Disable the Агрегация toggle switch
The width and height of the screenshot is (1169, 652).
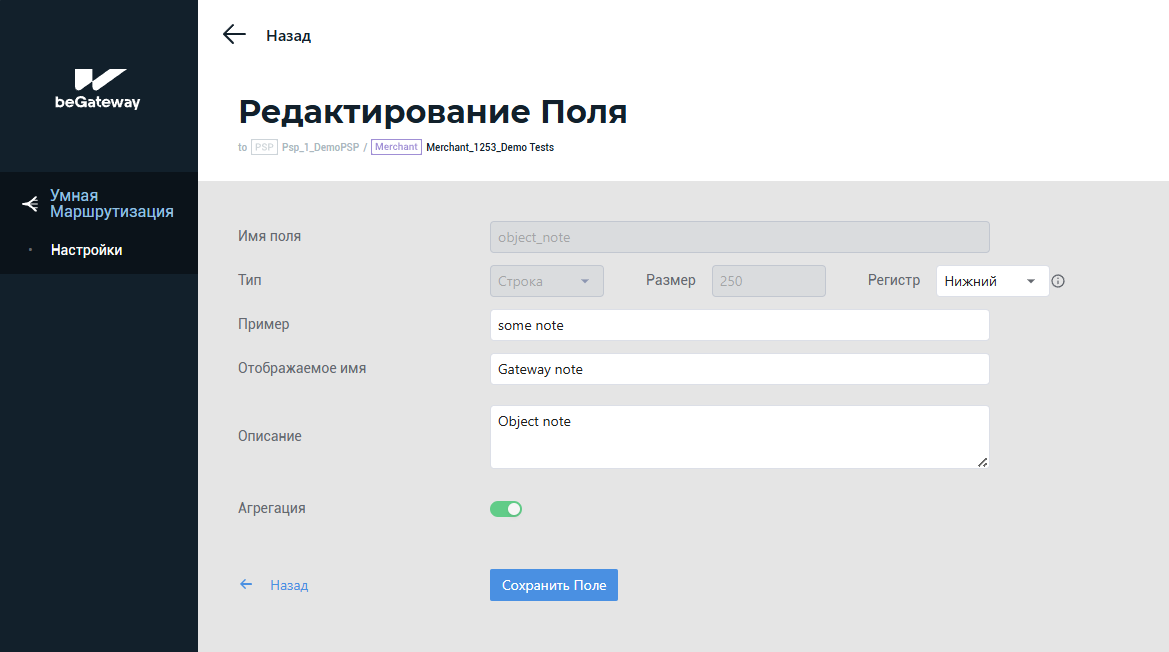(x=506, y=509)
